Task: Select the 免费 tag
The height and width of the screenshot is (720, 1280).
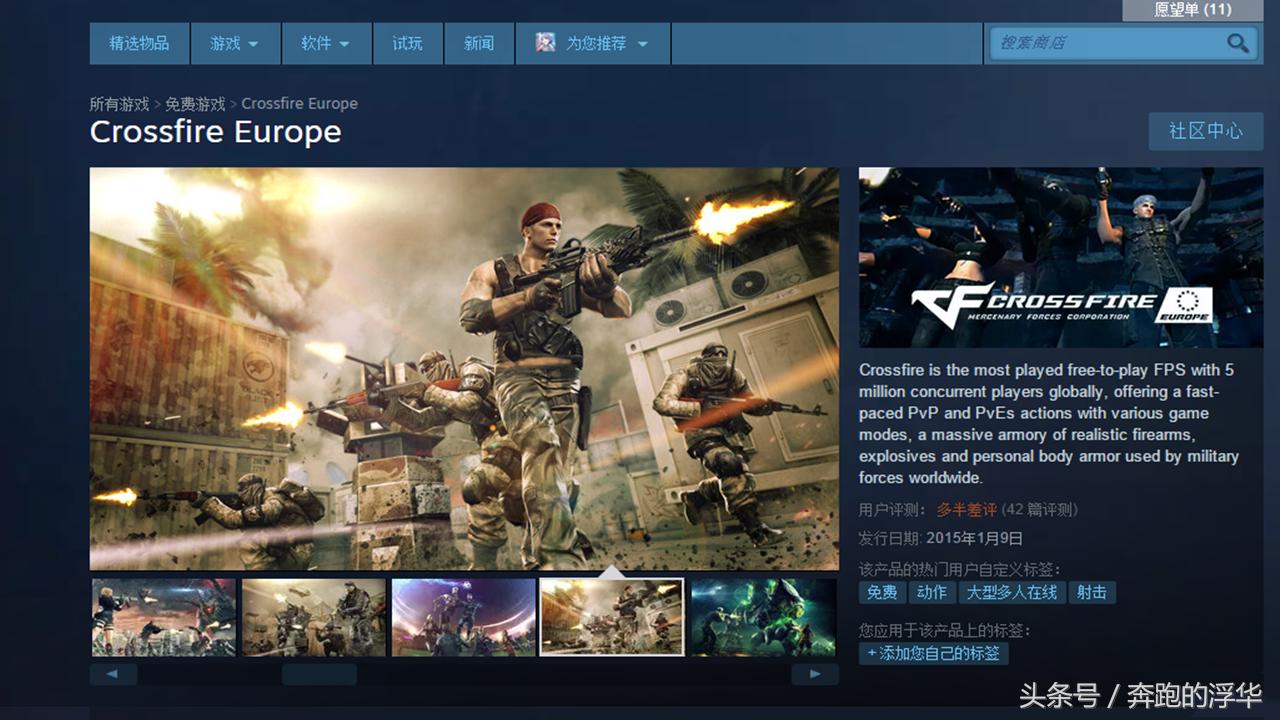Action: point(881,592)
